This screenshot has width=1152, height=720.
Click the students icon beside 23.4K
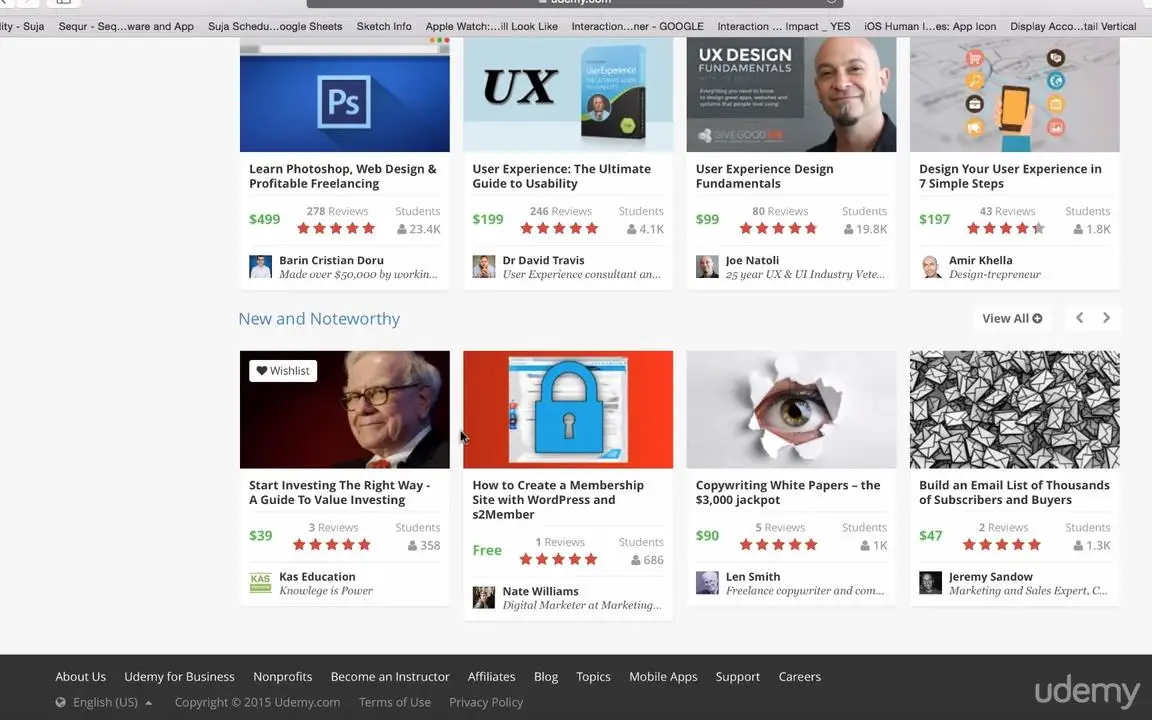(402, 229)
